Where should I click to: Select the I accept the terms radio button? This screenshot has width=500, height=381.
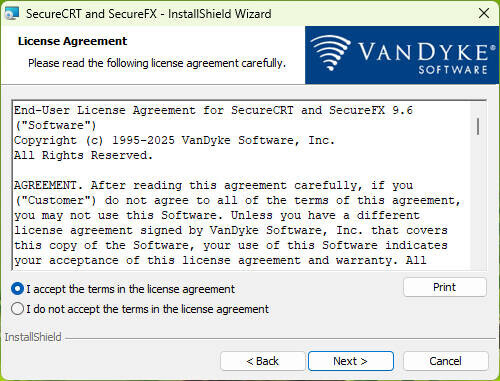(17, 289)
